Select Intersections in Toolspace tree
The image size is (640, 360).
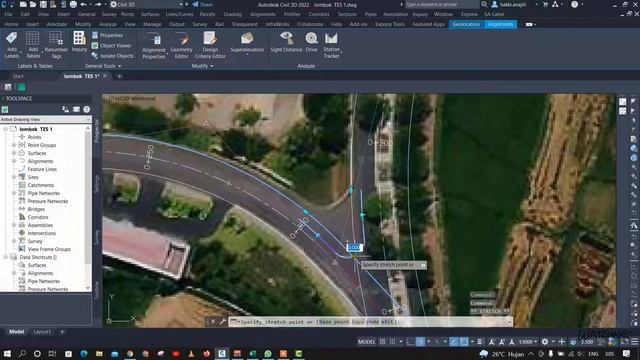[42, 233]
